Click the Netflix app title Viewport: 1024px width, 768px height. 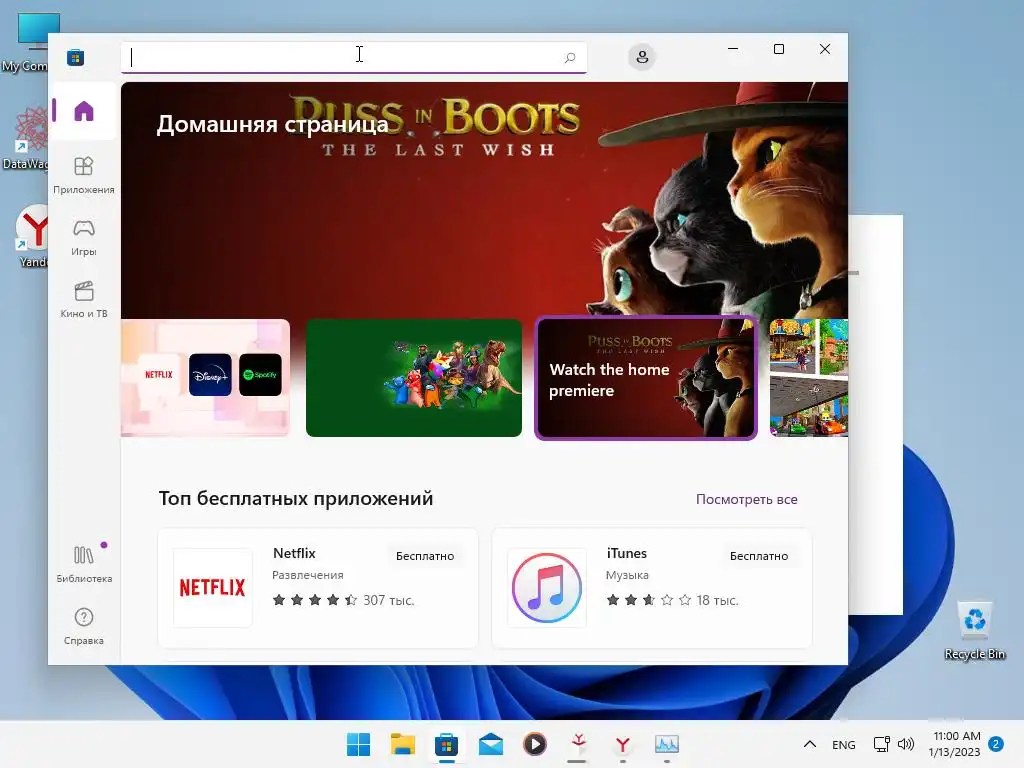tap(294, 553)
